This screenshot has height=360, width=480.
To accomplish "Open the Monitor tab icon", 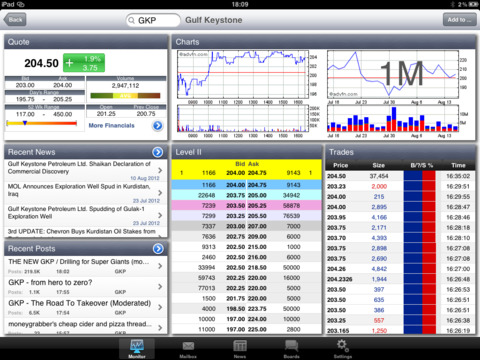I will point(137,346).
